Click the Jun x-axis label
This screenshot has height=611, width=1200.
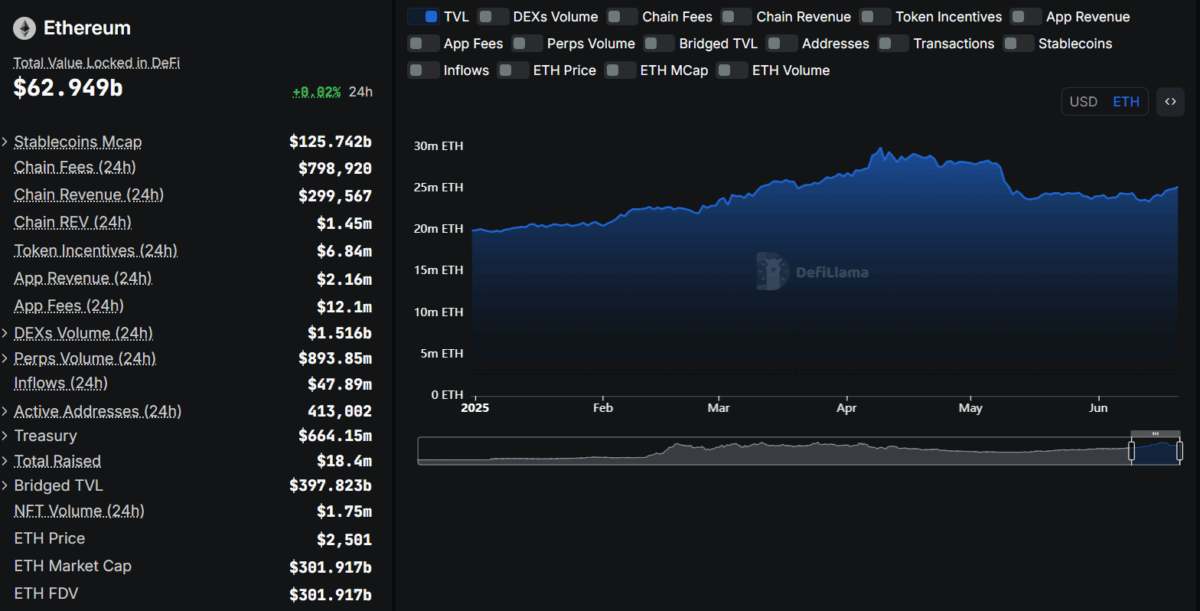coord(1098,408)
